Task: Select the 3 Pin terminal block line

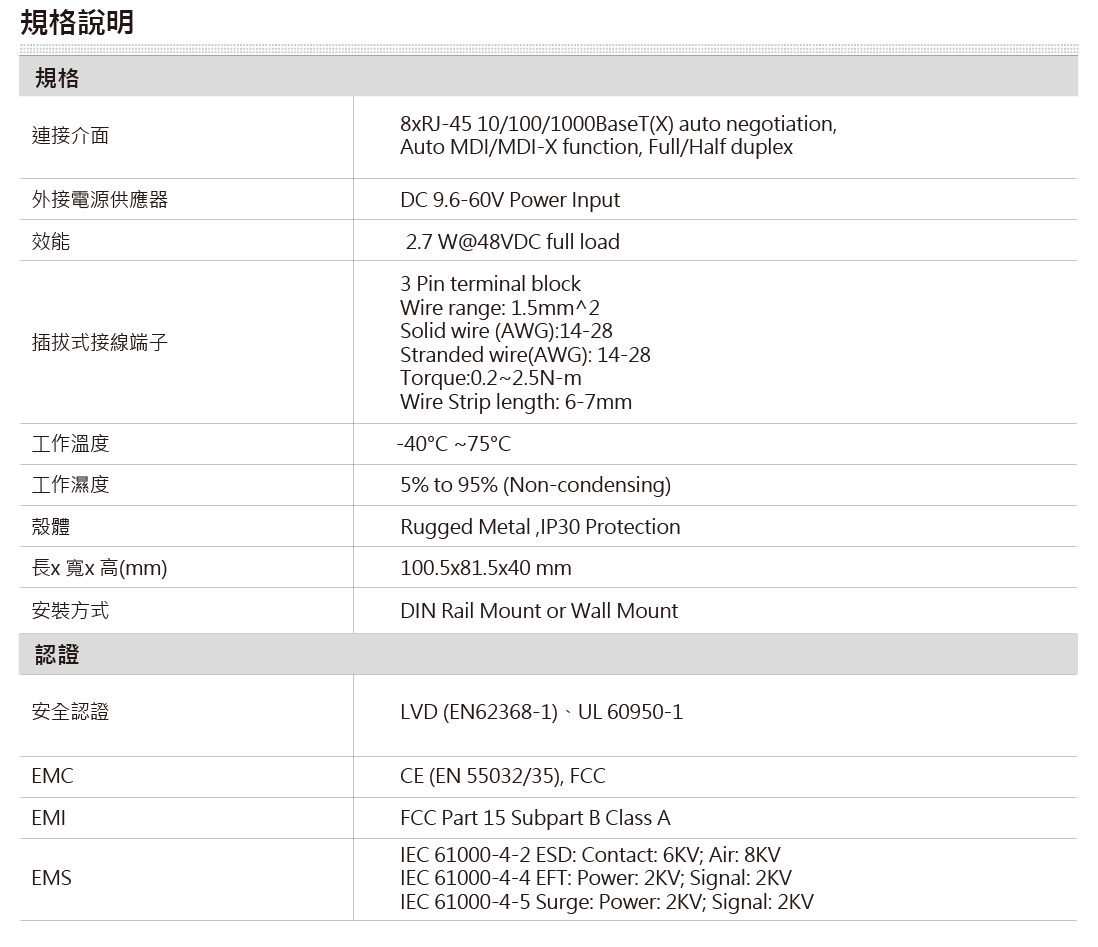Action: pos(490,283)
